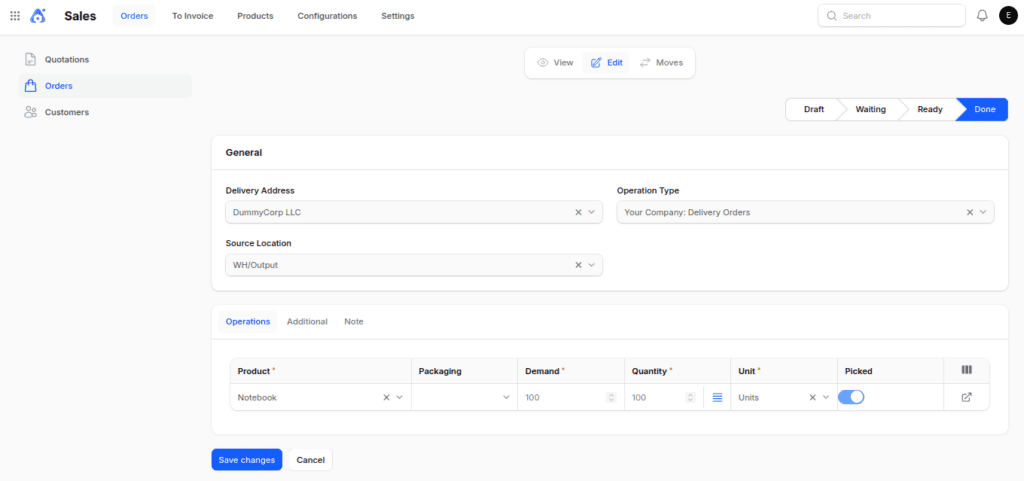Screen dimensions: 1024x481
Task: Click the Cancel button
Action: 311,459
